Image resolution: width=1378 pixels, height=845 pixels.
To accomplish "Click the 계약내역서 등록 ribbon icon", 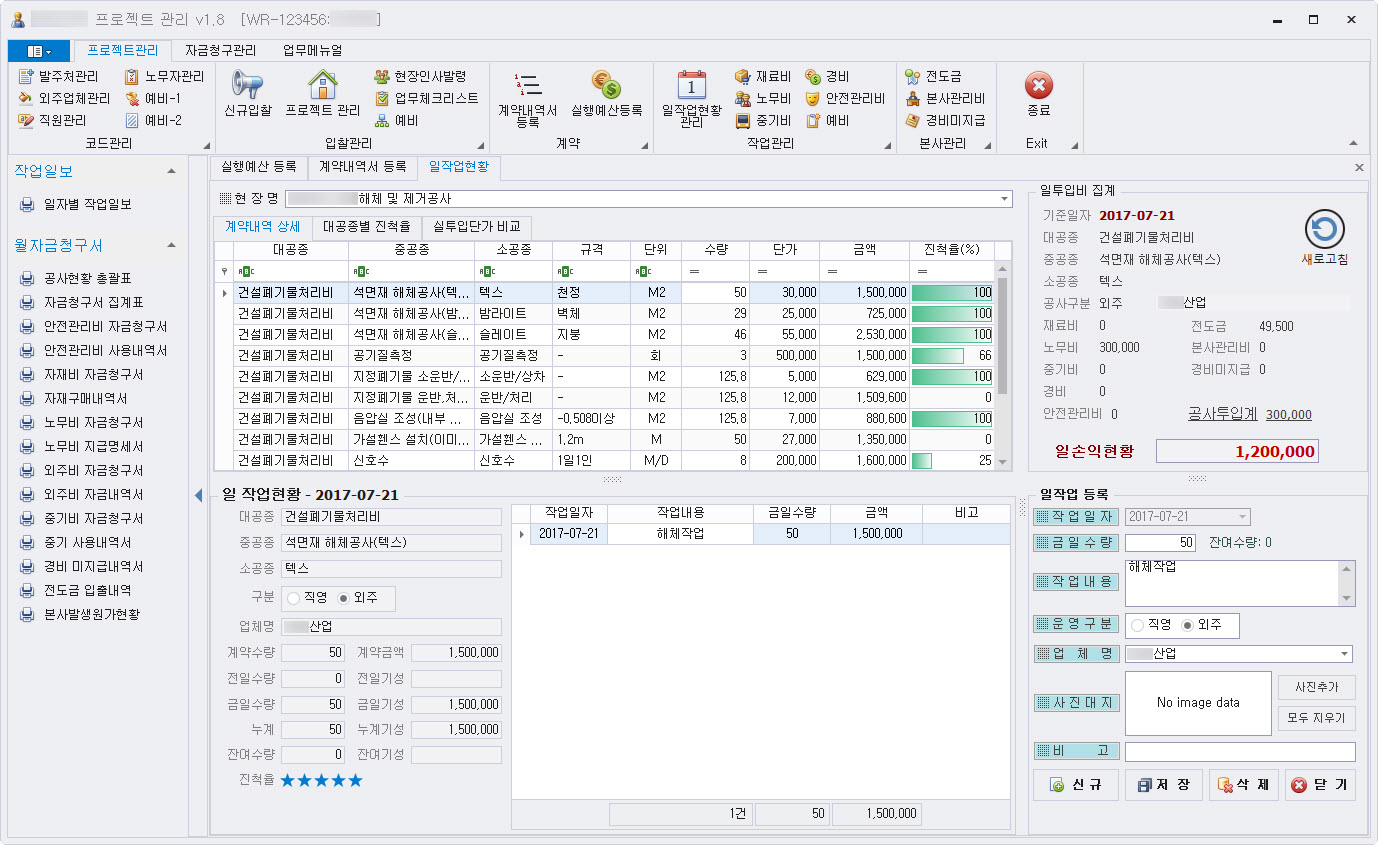I will coord(527,86).
